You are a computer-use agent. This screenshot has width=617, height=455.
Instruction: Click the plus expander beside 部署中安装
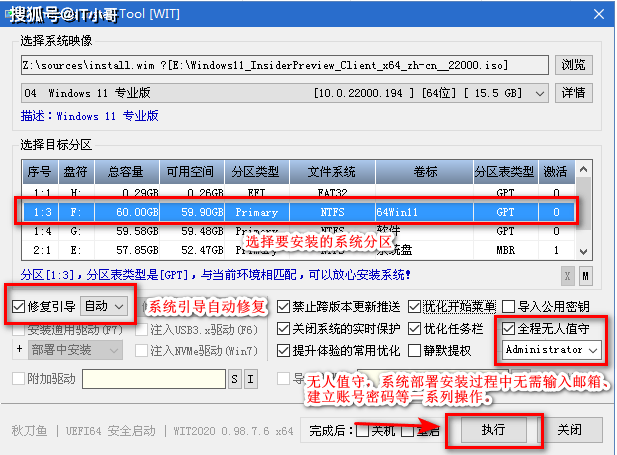[20, 349]
